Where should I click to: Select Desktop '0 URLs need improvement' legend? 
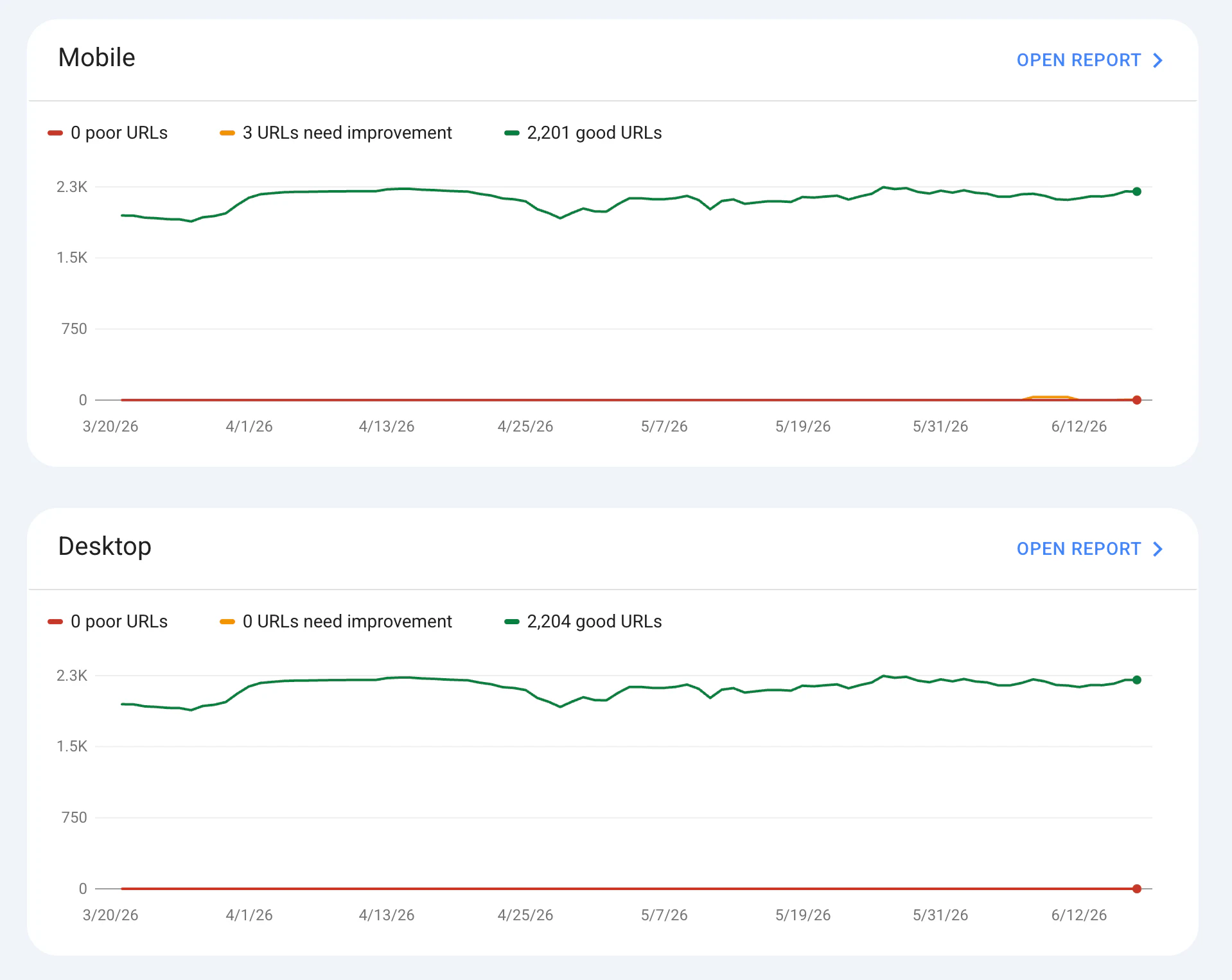pos(336,622)
